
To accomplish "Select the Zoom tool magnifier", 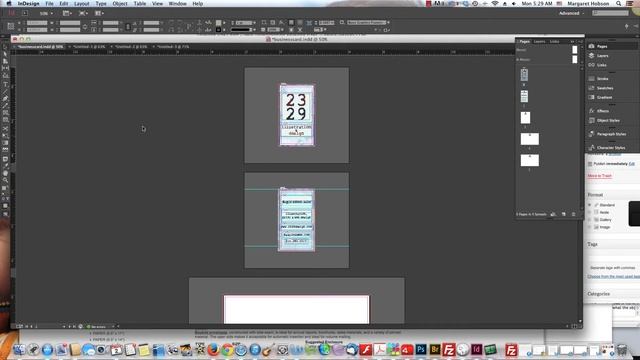I will (5, 180).
